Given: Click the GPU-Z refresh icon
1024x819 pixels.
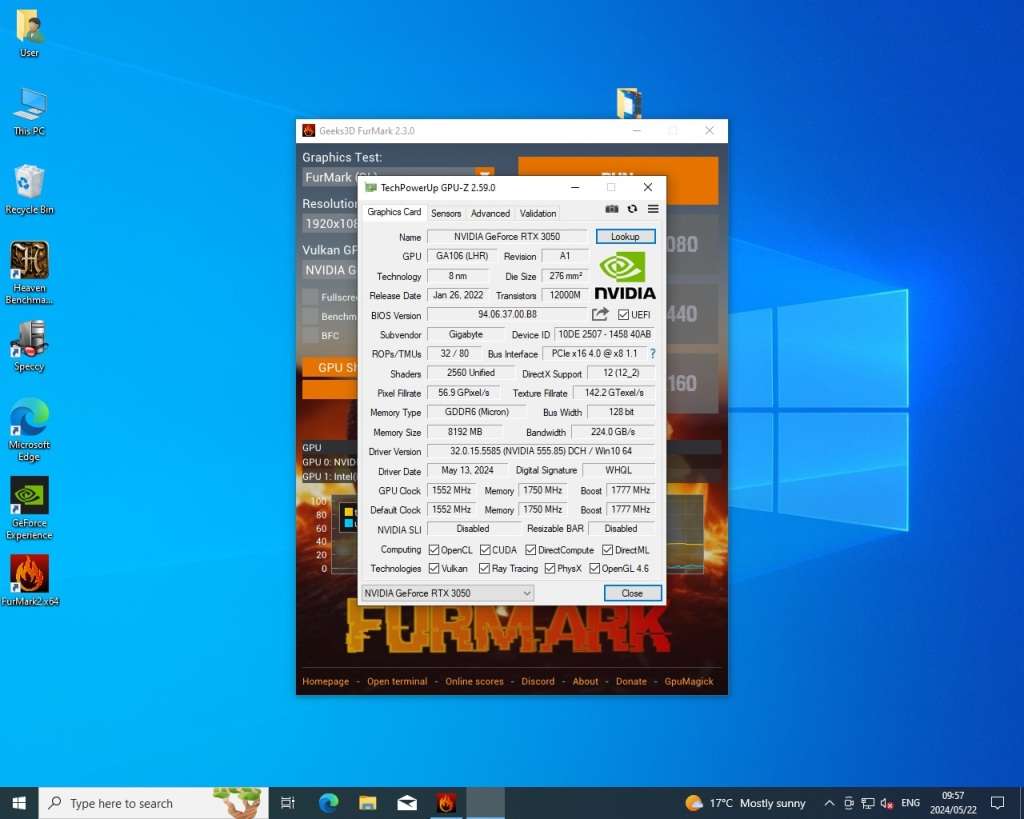Looking at the screenshot, I should click(x=632, y=209).
